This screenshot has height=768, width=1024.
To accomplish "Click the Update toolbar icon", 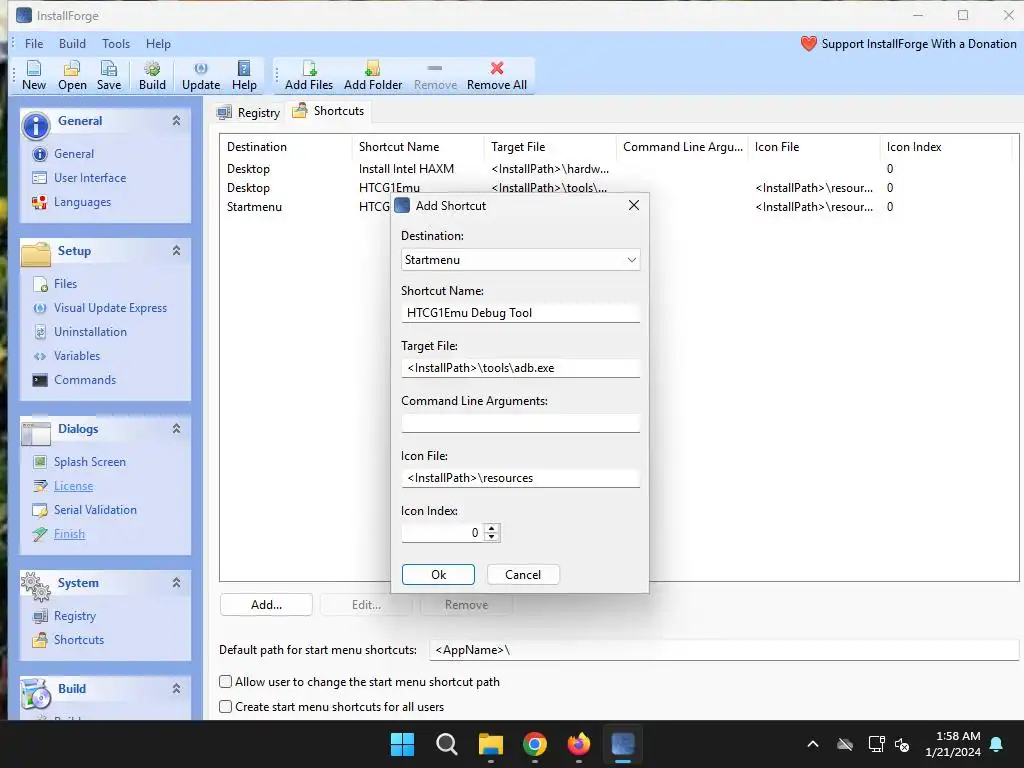I will (x=200, y=75).
